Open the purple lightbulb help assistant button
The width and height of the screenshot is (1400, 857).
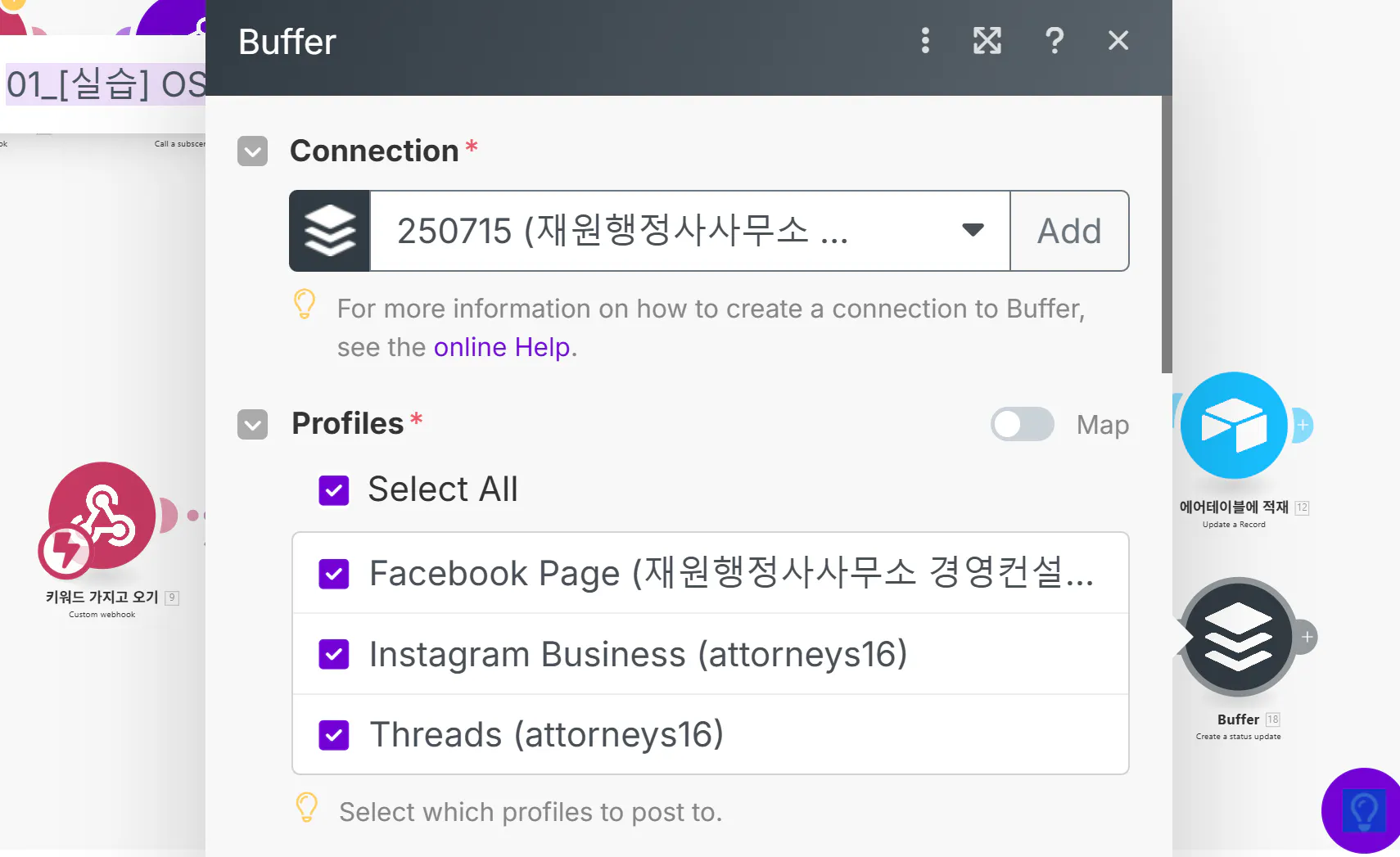[1363, 810]
